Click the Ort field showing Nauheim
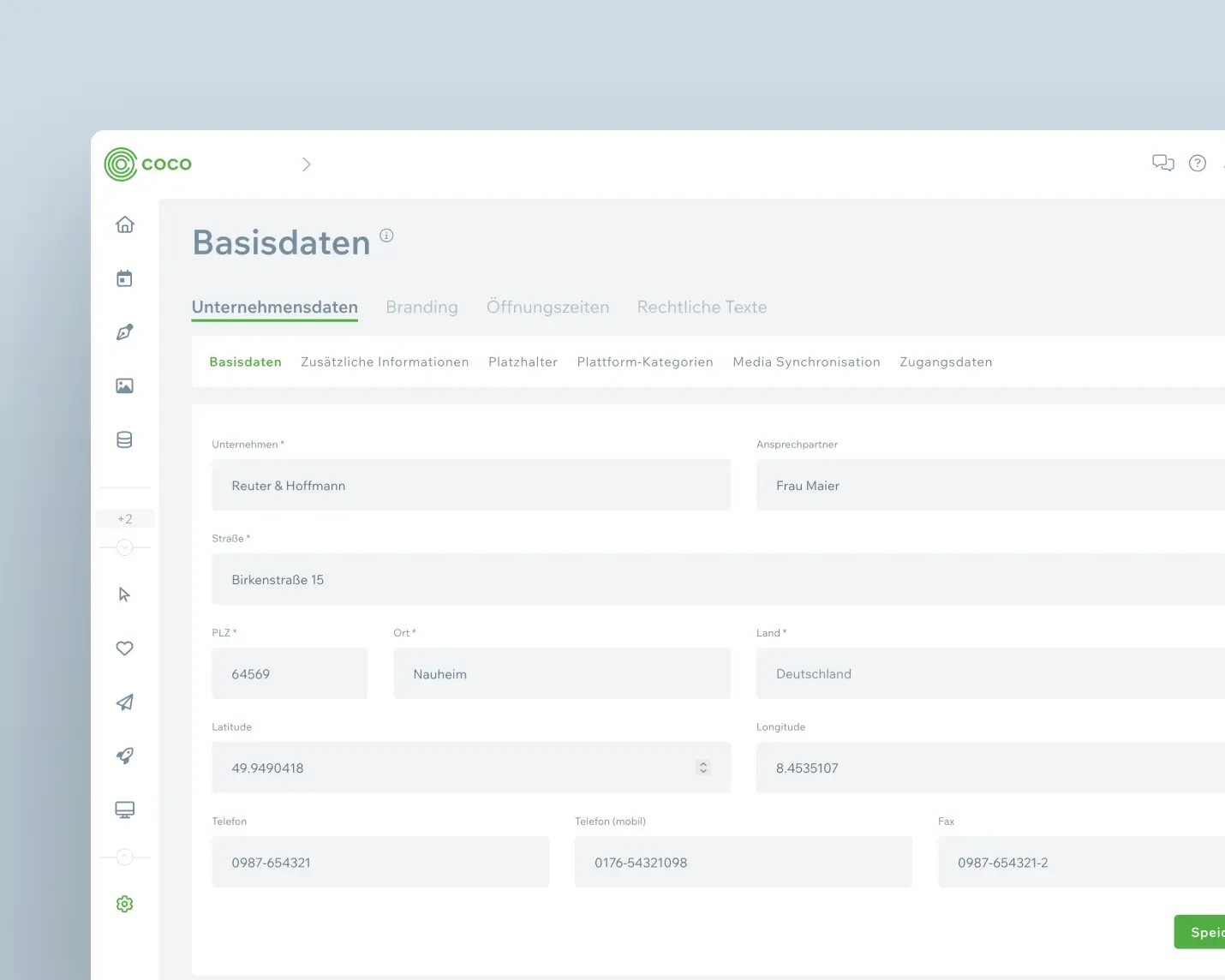 562,673
